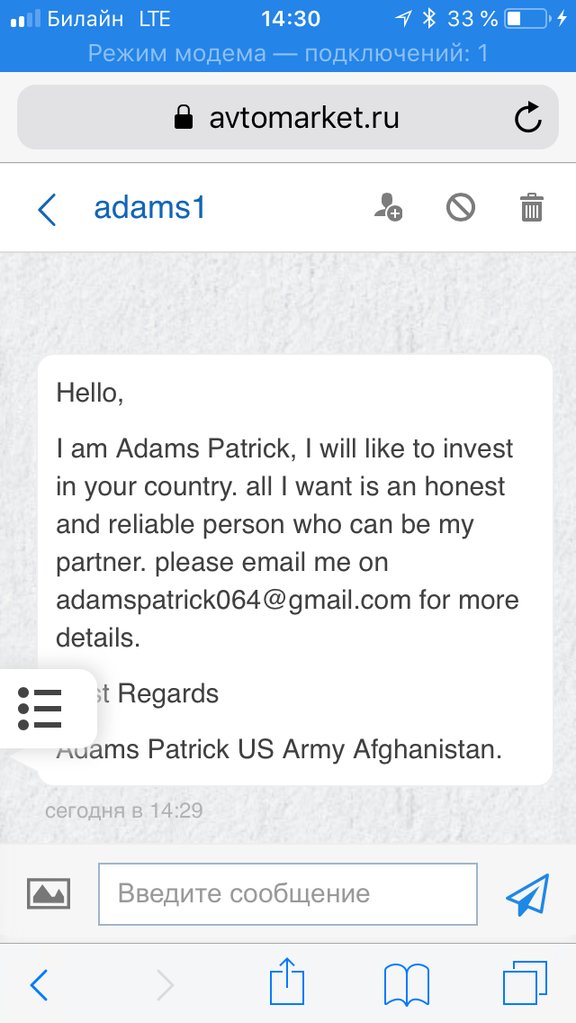Image resolution: width=576 pixels, height=1023 pixels.
Task: Open the floating list menu button
Action: (x=40, y=709)
